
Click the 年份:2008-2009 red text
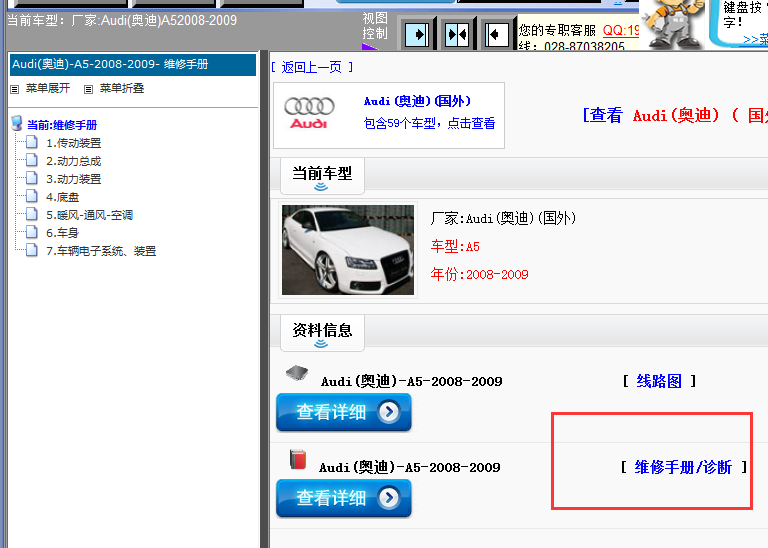480,274
